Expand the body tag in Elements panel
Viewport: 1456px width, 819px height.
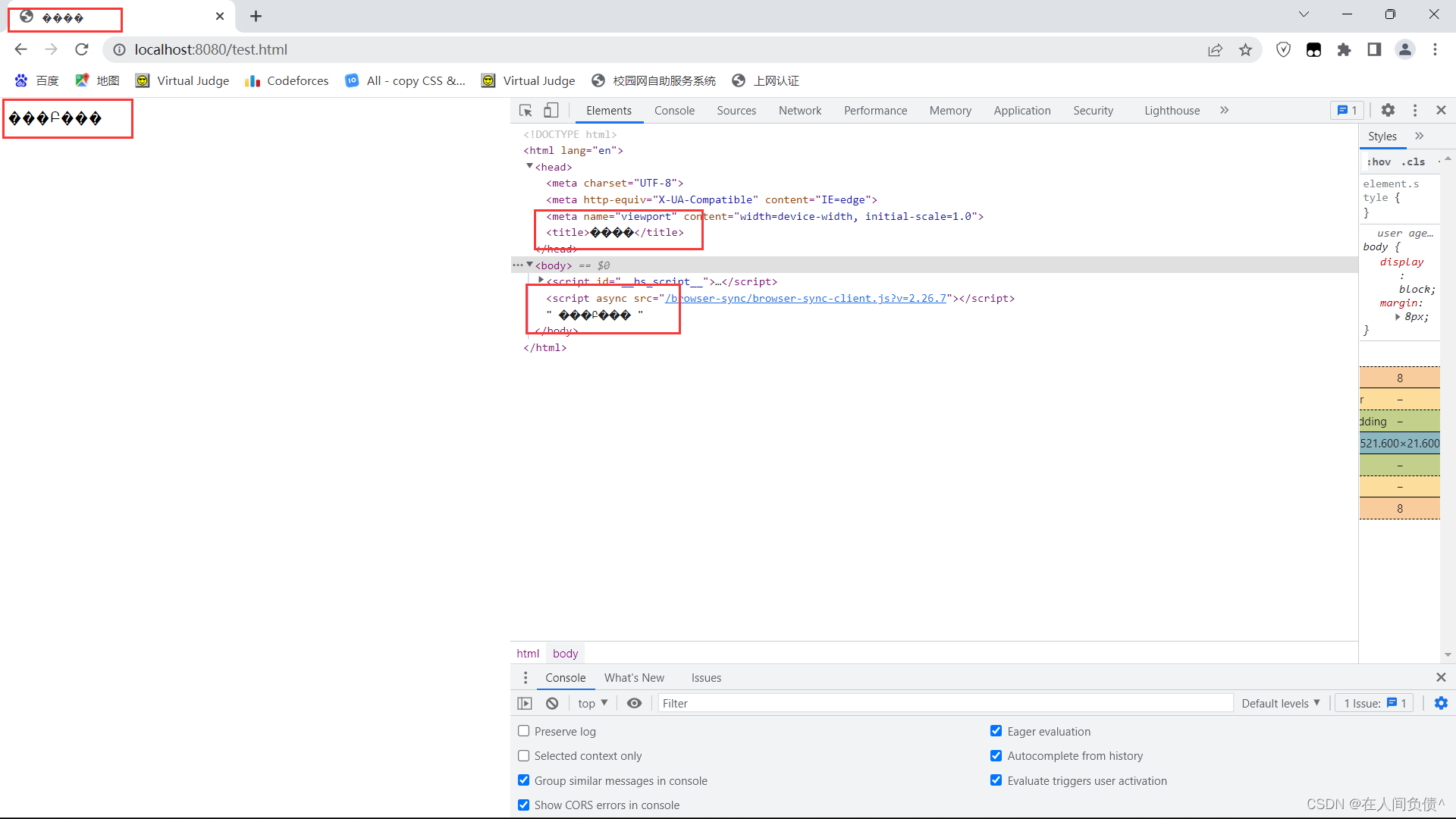tap(529, 265)
